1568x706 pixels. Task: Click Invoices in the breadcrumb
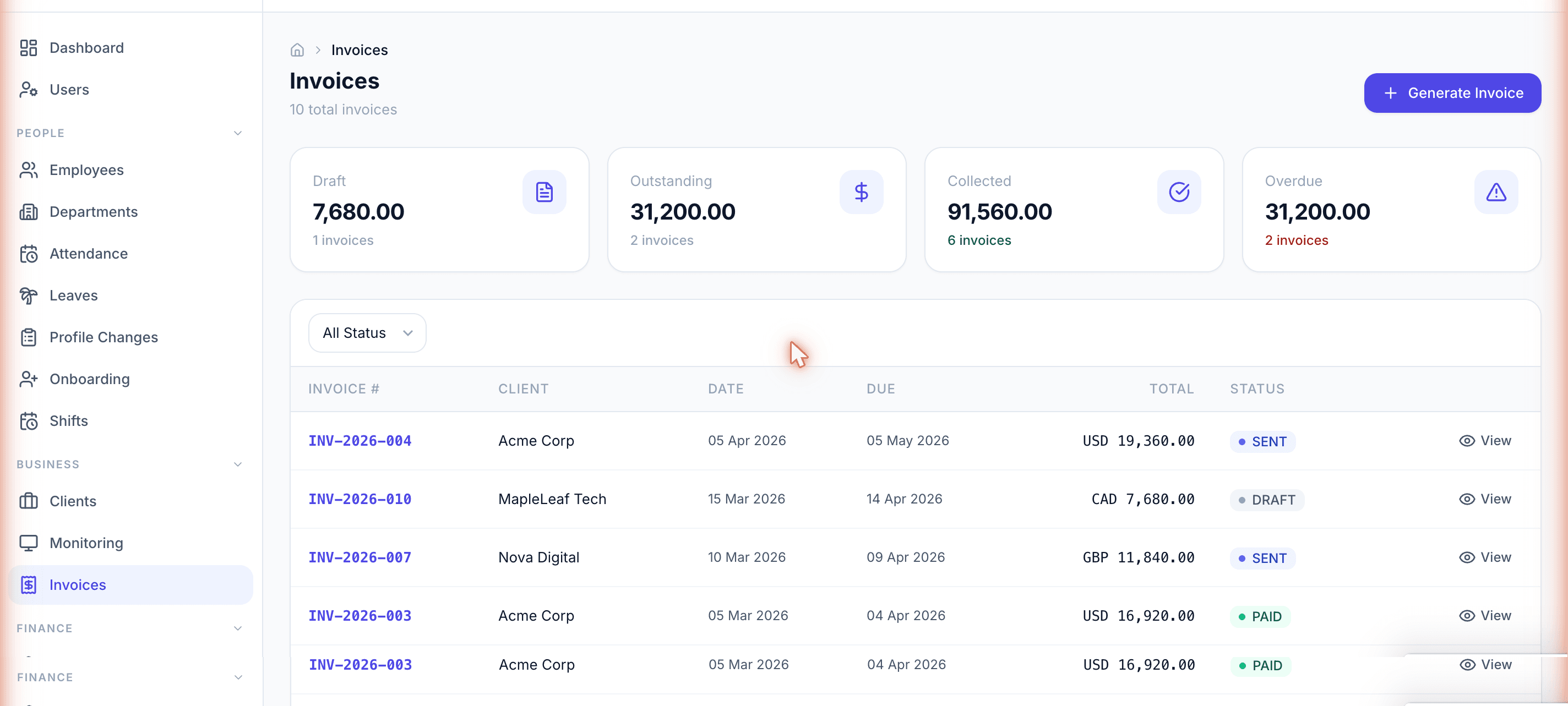click(x=359, y=50)
